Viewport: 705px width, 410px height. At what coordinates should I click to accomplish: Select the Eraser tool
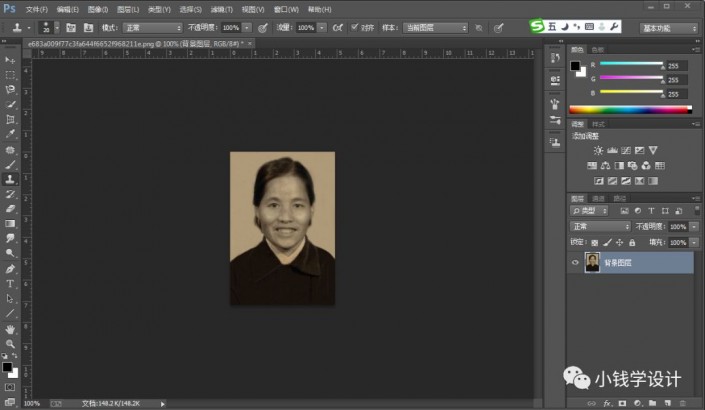coord(10,209)
